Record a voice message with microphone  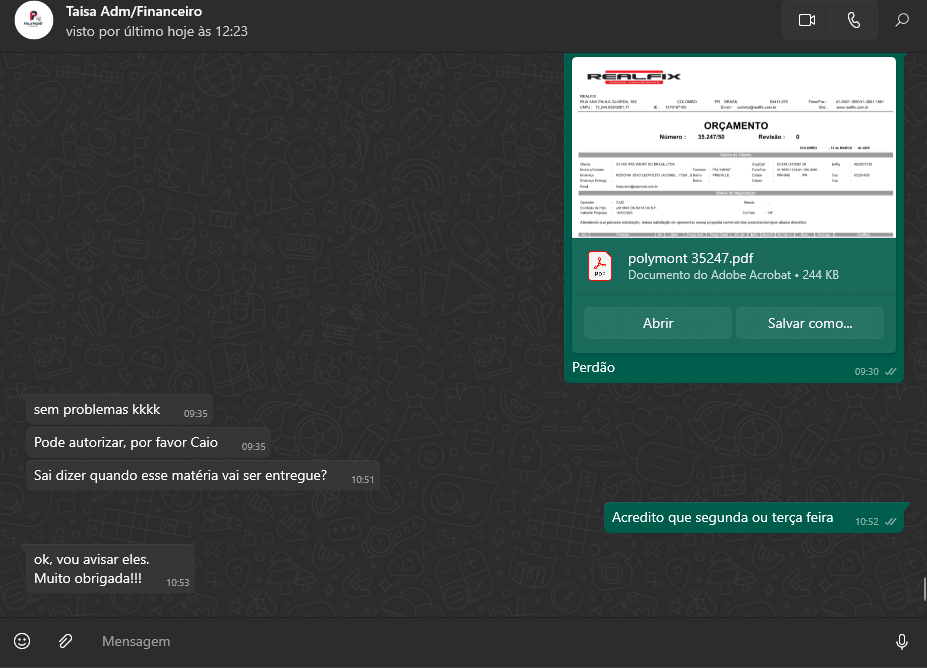tap(901, 641)
